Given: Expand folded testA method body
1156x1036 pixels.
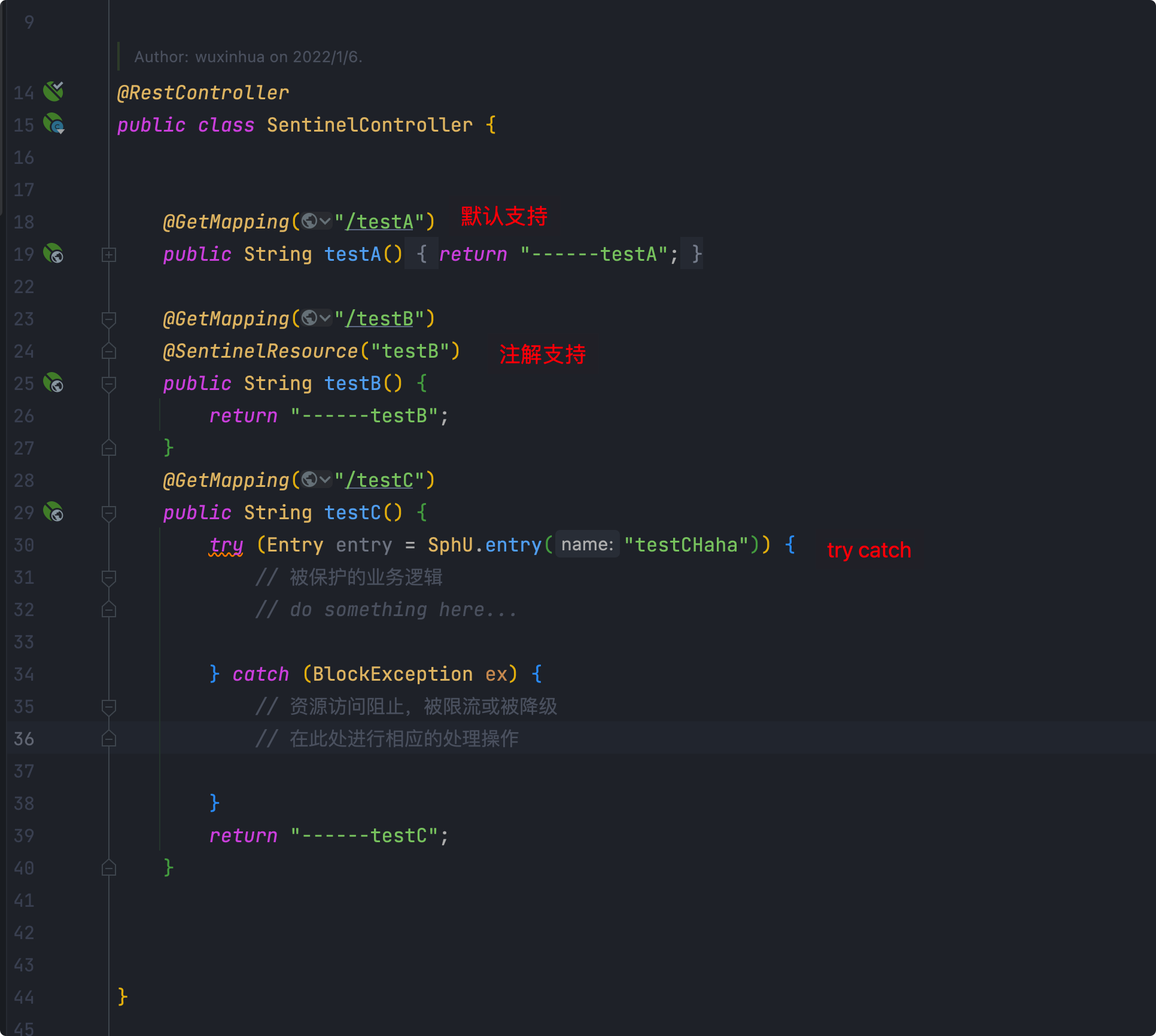Looking at the screenshot, I should [108, 255].
